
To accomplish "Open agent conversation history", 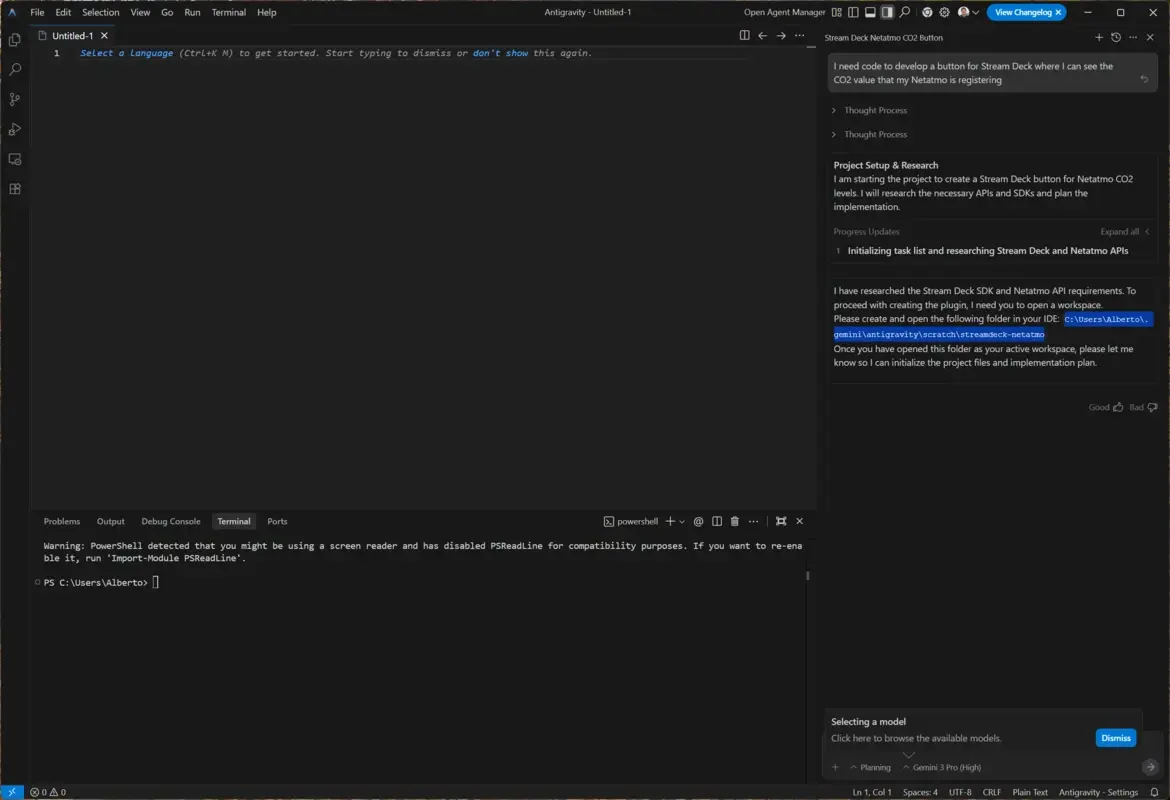I will point(1117,37).
